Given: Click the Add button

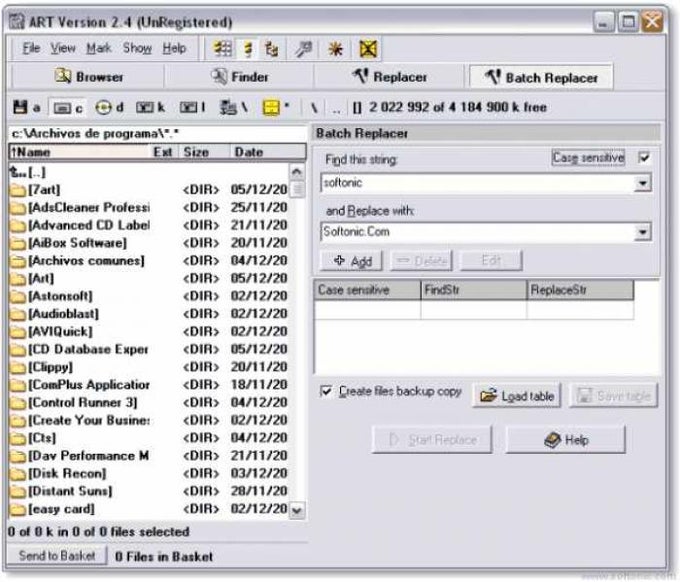Looking at the screenshot, I should [352, 261].
